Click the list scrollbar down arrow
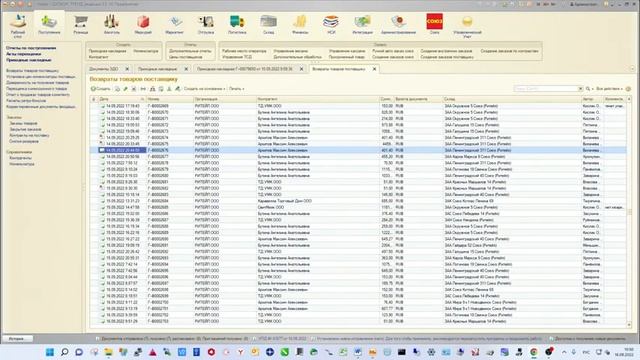Viewport: 640px width, 360px height. coord(629,324)
